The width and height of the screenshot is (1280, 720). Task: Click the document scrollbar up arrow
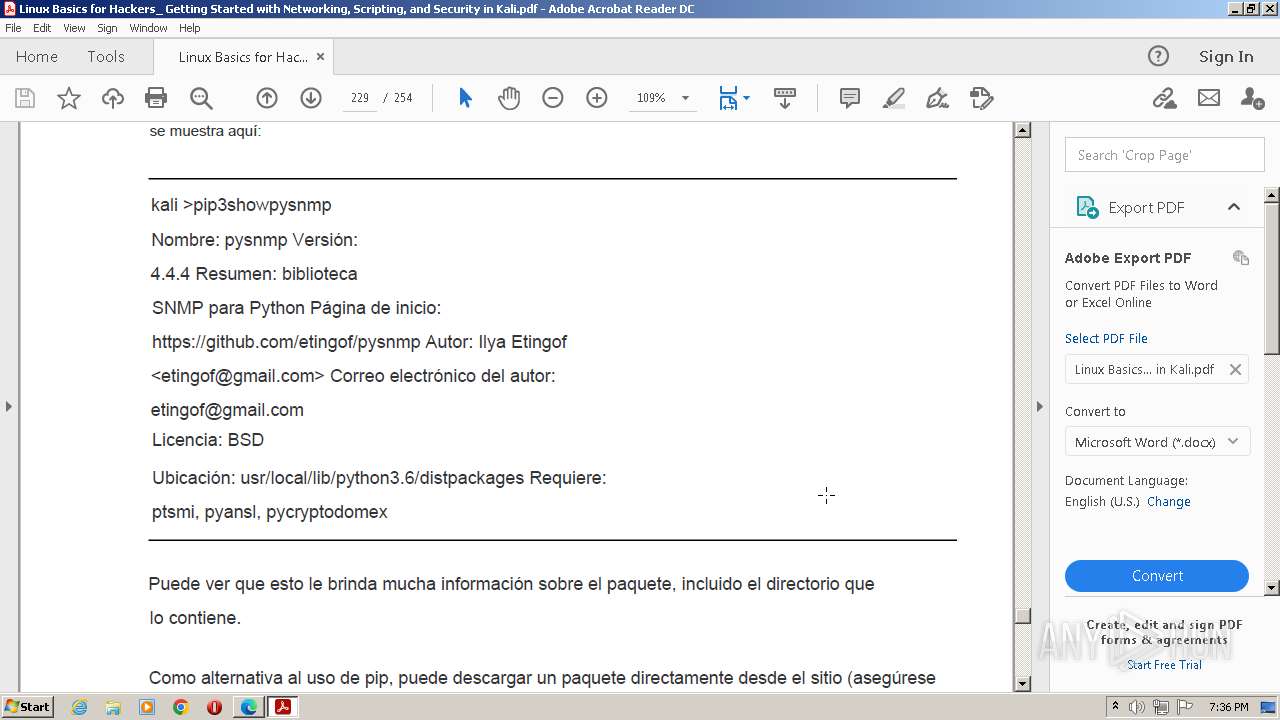(x=1022, y=130)
